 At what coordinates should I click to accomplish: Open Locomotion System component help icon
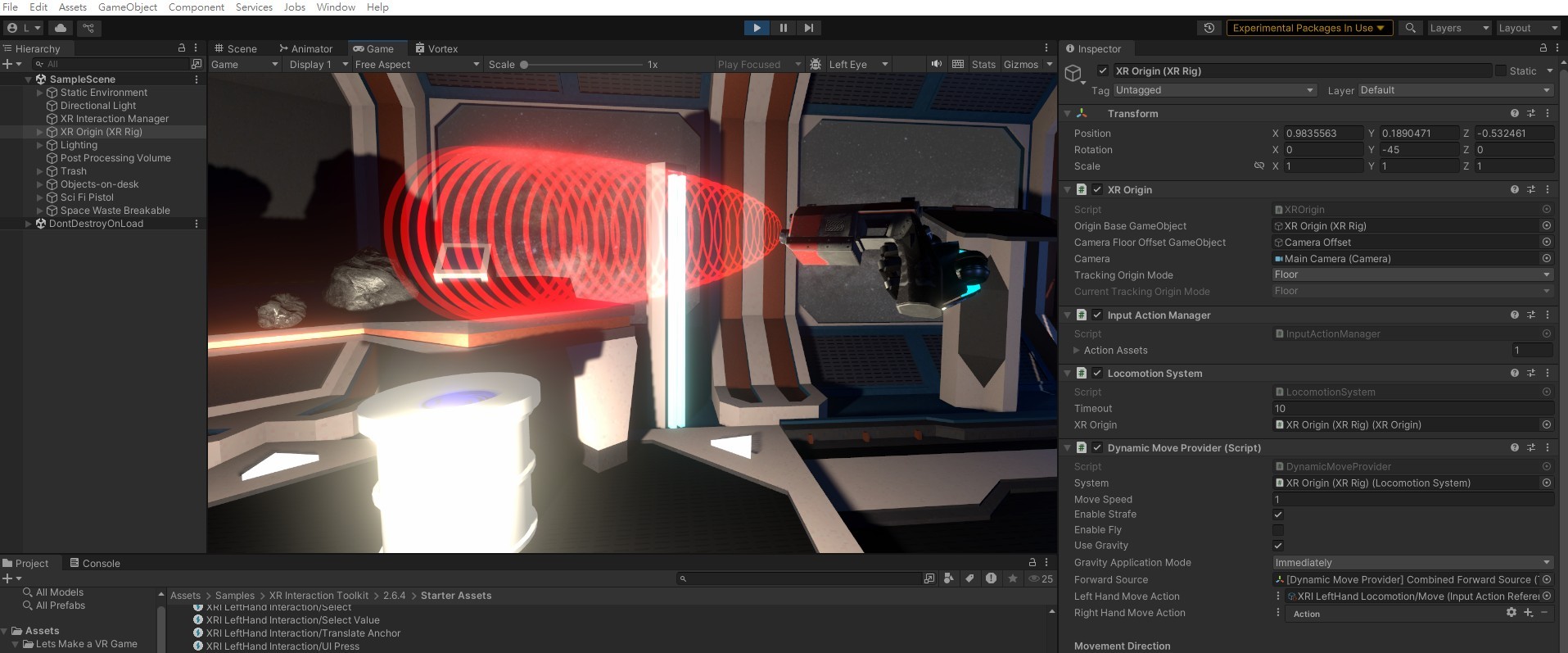pyautogui.click(x=1514, y=373)
